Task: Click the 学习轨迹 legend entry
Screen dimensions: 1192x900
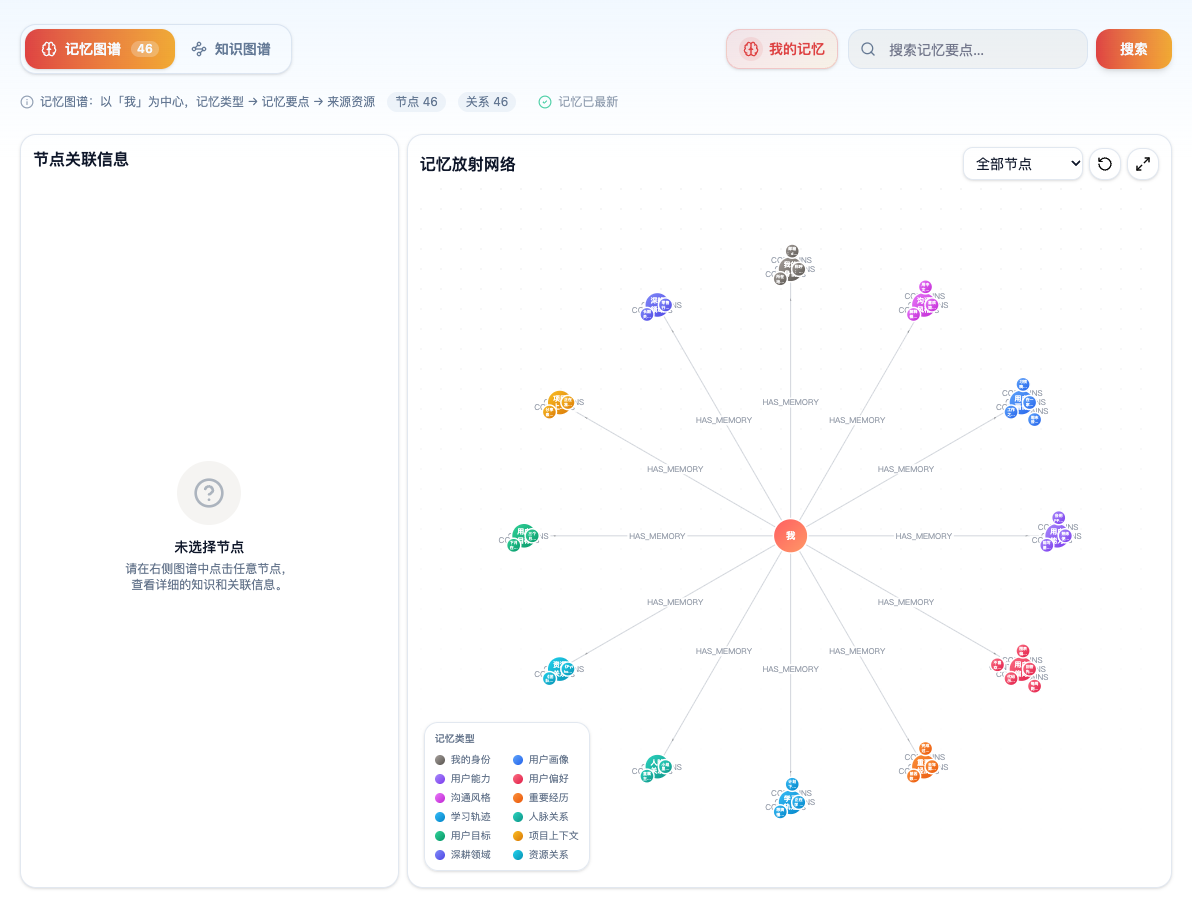Action: coord(463,816)
